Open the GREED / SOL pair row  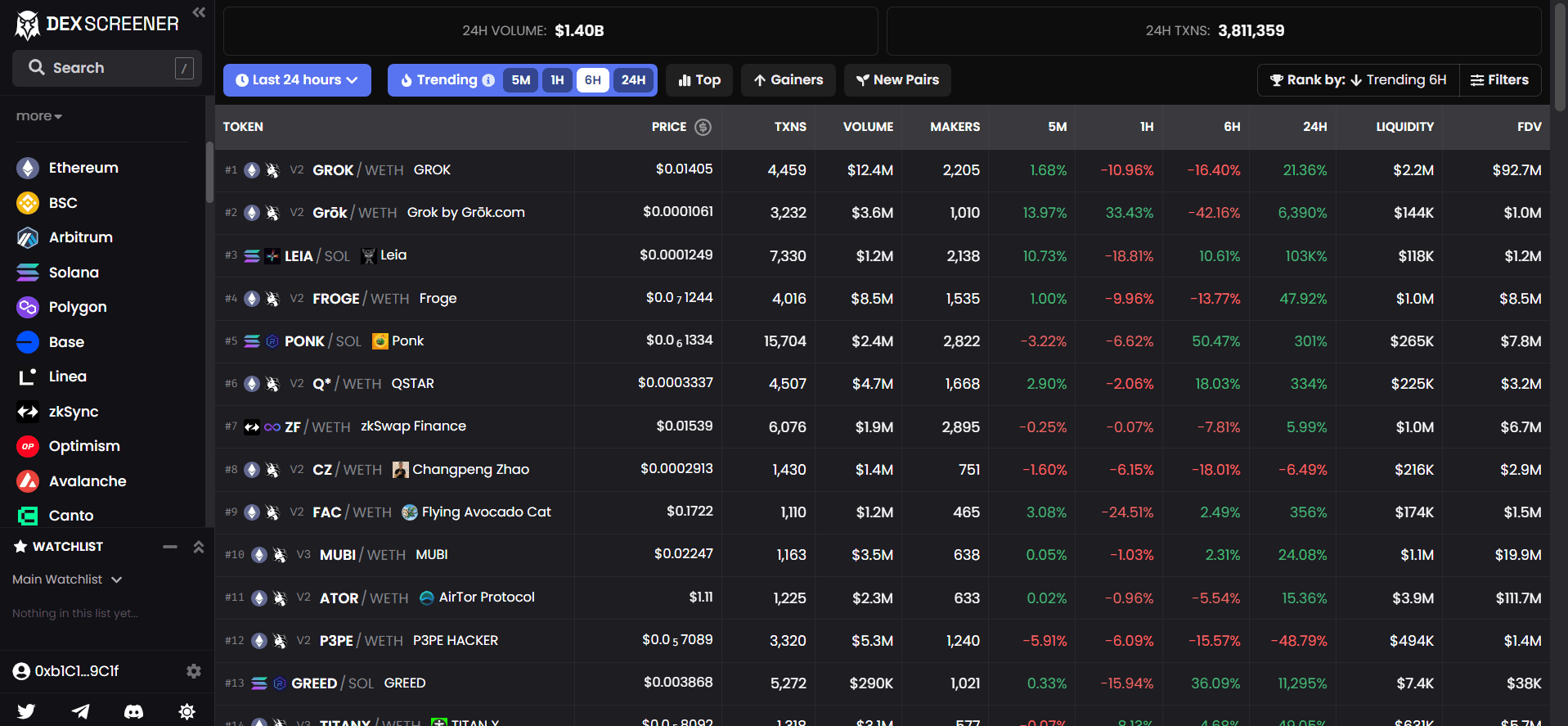883,683
